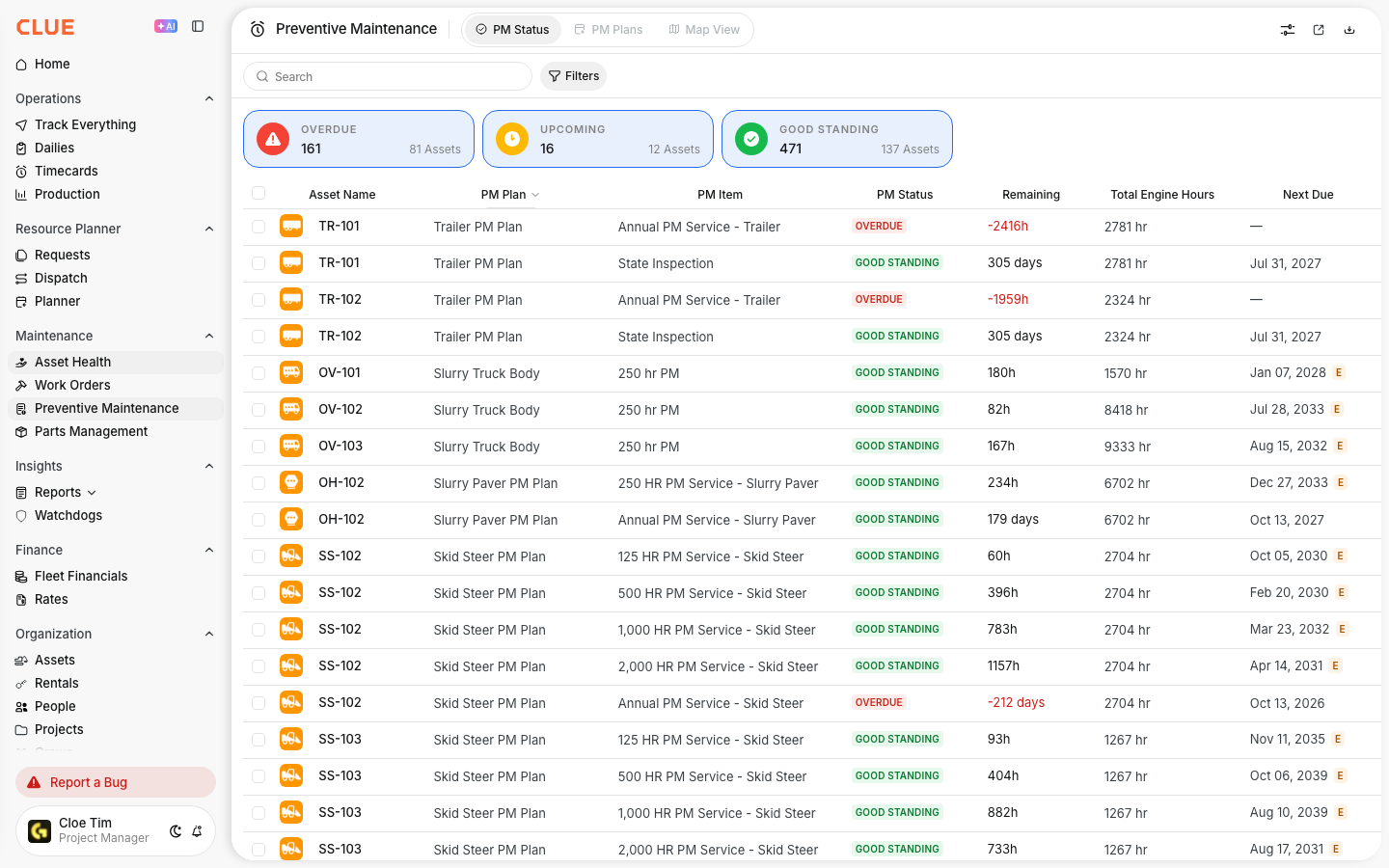This screenshot has width=1389, height=868.
Task: Collapse the Operations section chevron
Action: tap(209, 98)
